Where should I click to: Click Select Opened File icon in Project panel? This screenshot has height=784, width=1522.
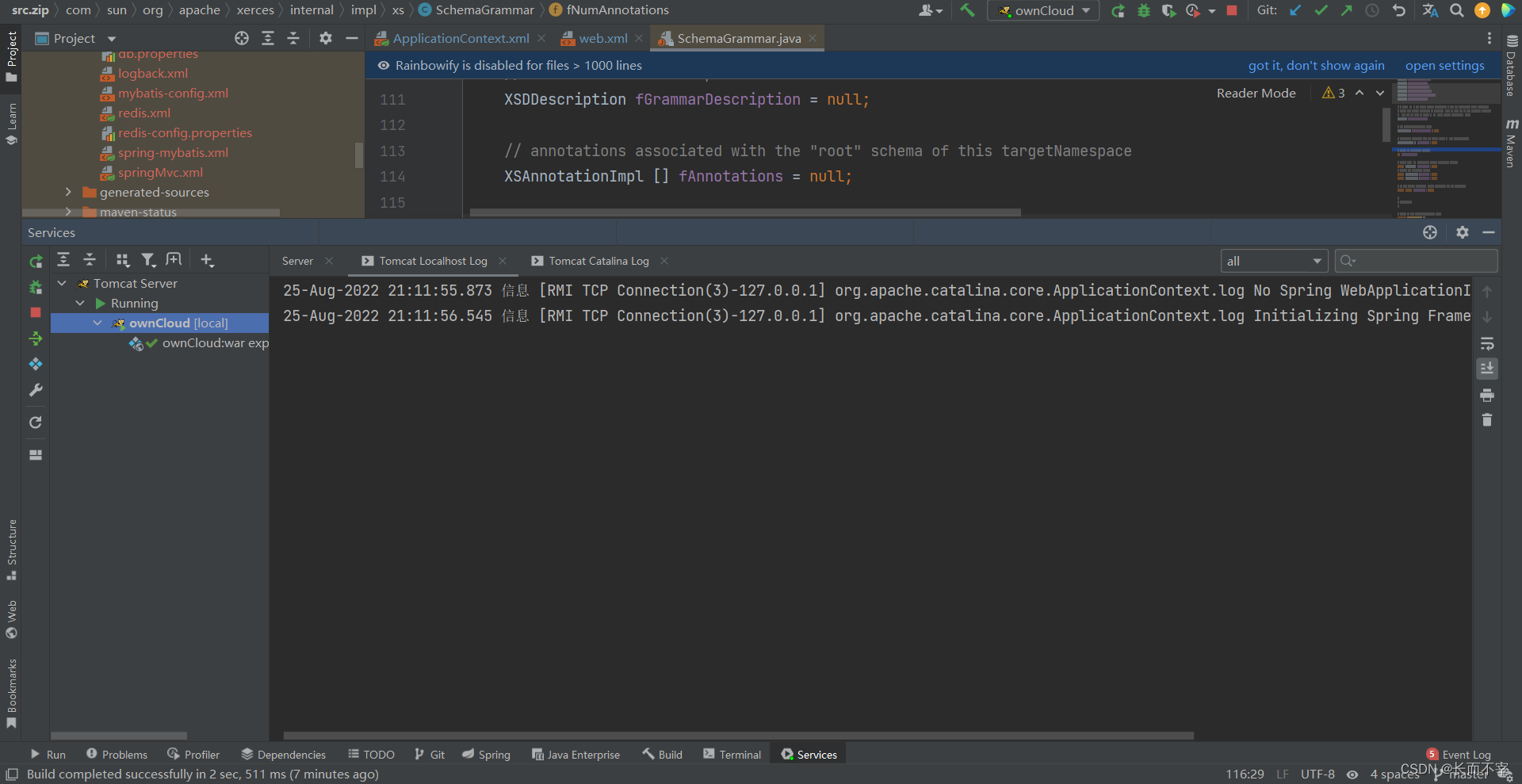[x=242, y=38]
